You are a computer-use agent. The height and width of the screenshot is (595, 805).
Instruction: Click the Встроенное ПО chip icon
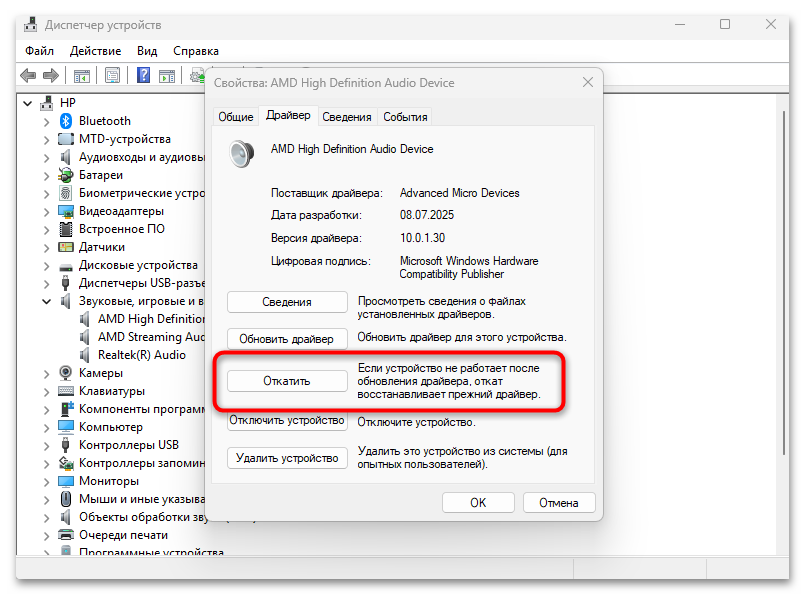coord(66,229)
